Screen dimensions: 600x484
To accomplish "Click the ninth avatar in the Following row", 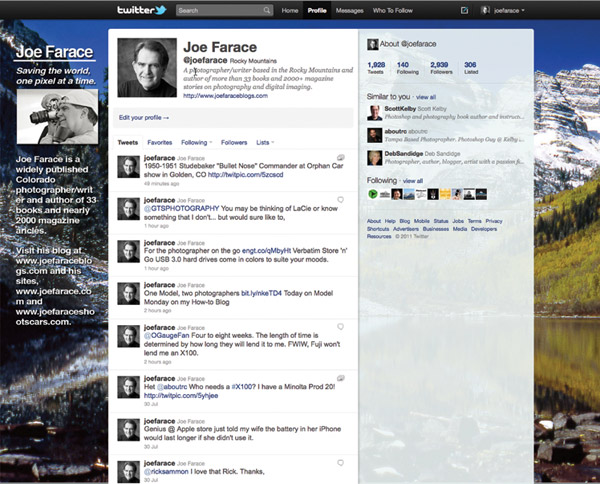I will [x=469, y=194].
